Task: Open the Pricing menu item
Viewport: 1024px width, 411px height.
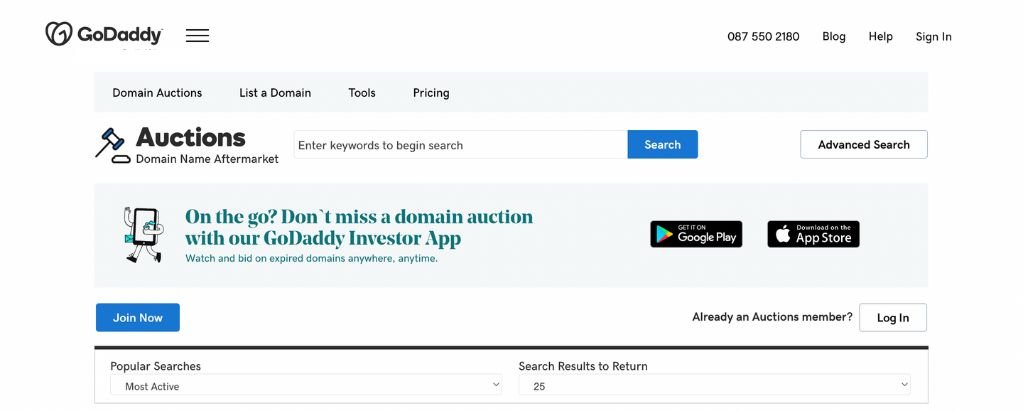Action: pyautogui.click(x=431, y=93)
